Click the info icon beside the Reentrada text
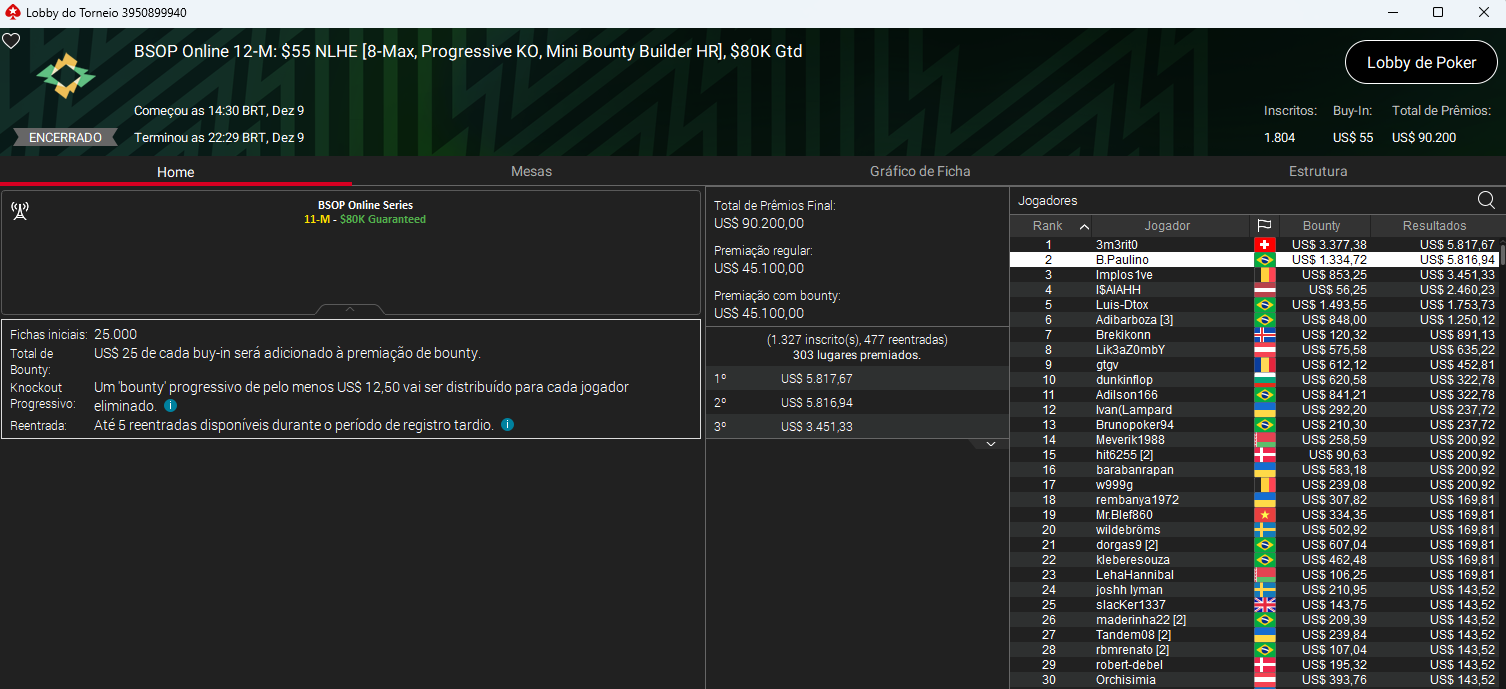 click(x=507, y=424)
